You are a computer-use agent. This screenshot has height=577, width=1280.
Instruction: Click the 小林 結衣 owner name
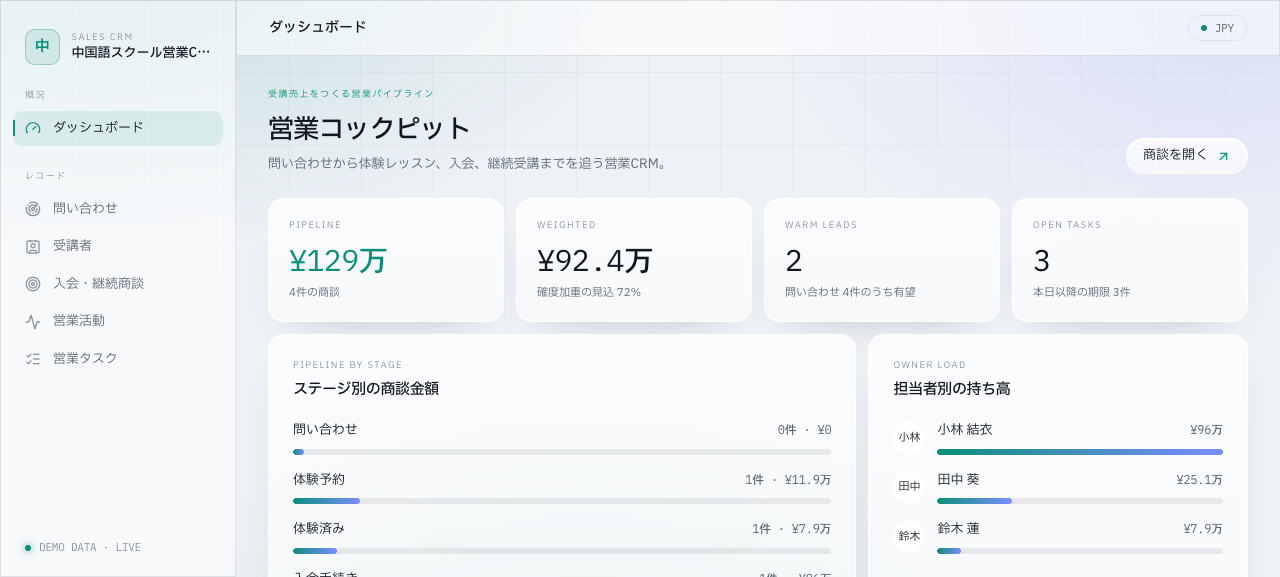[x=965, y=429]
